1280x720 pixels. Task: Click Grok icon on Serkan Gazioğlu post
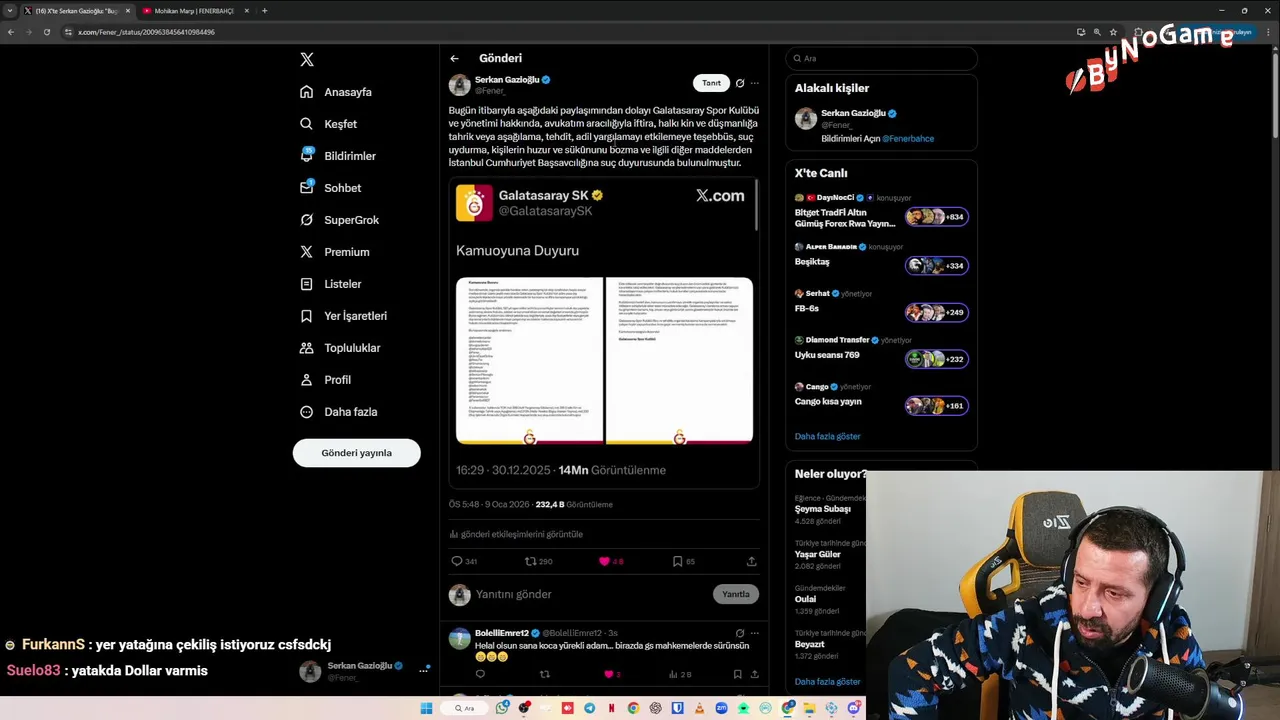(x=740, y=83)
